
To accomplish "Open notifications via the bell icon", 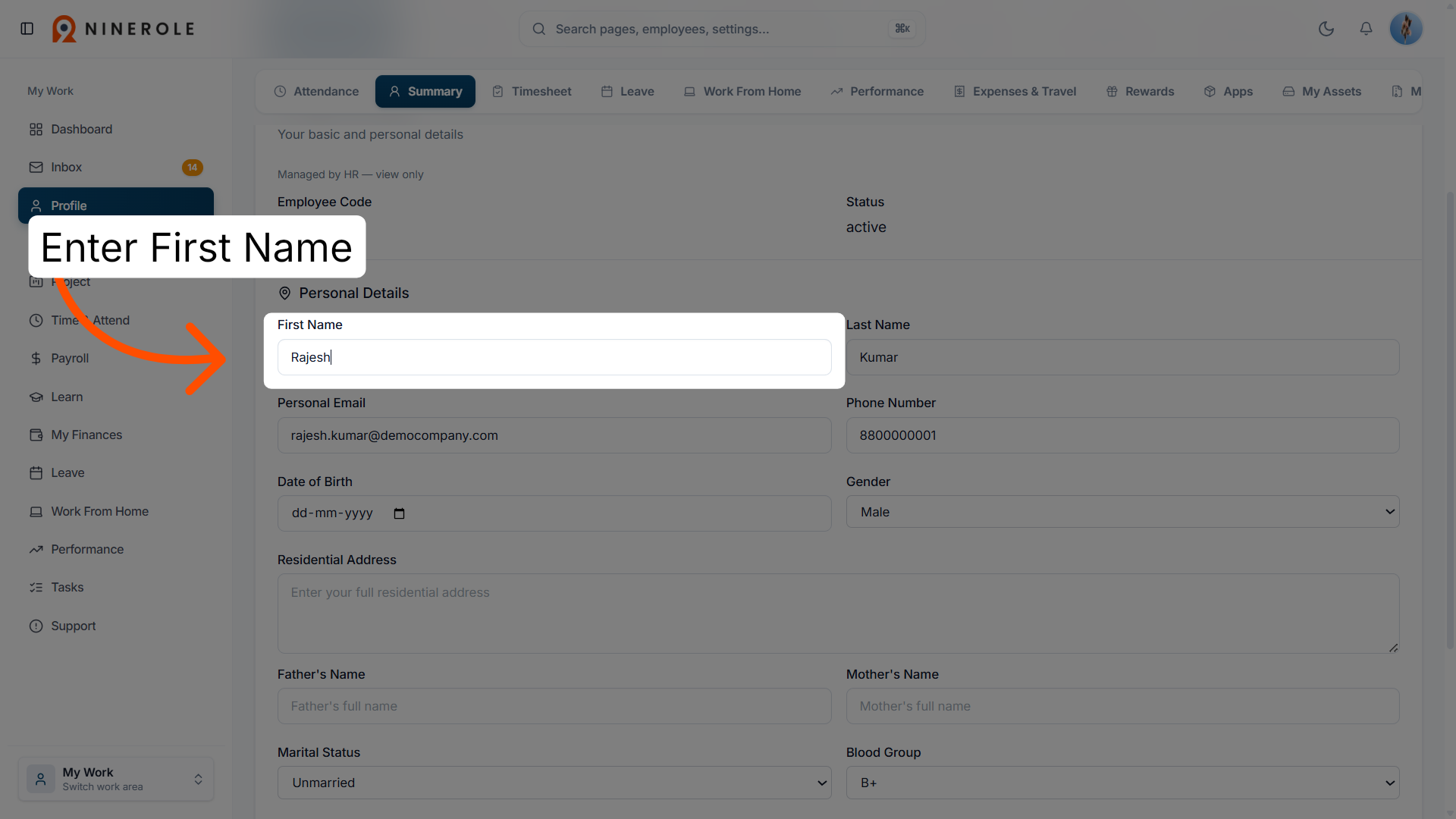I will [x=1366, y=29].
